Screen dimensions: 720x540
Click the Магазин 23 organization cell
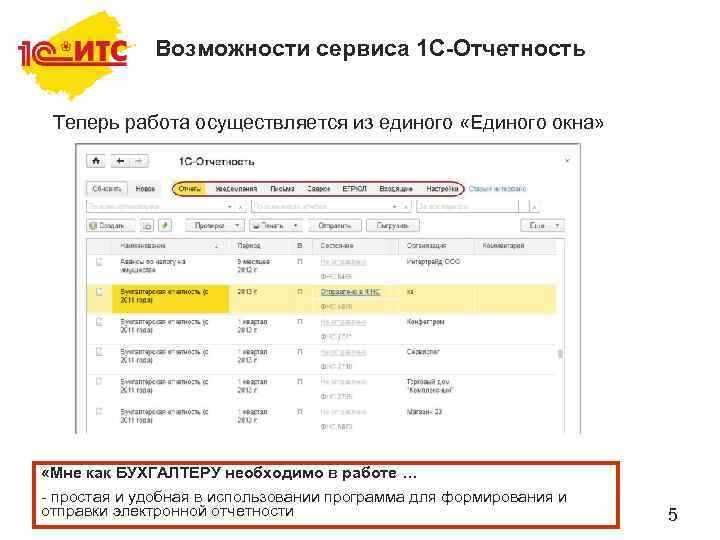point(424,412)
